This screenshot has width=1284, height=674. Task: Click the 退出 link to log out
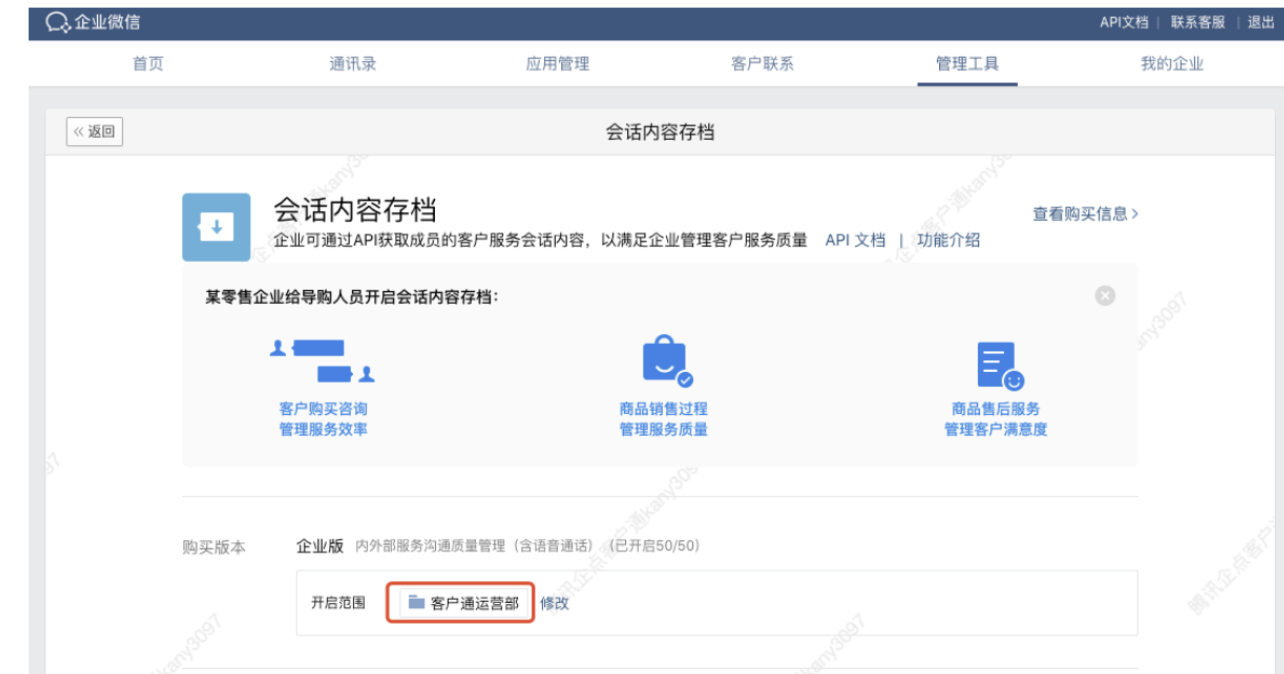[x=1261, y=22]
